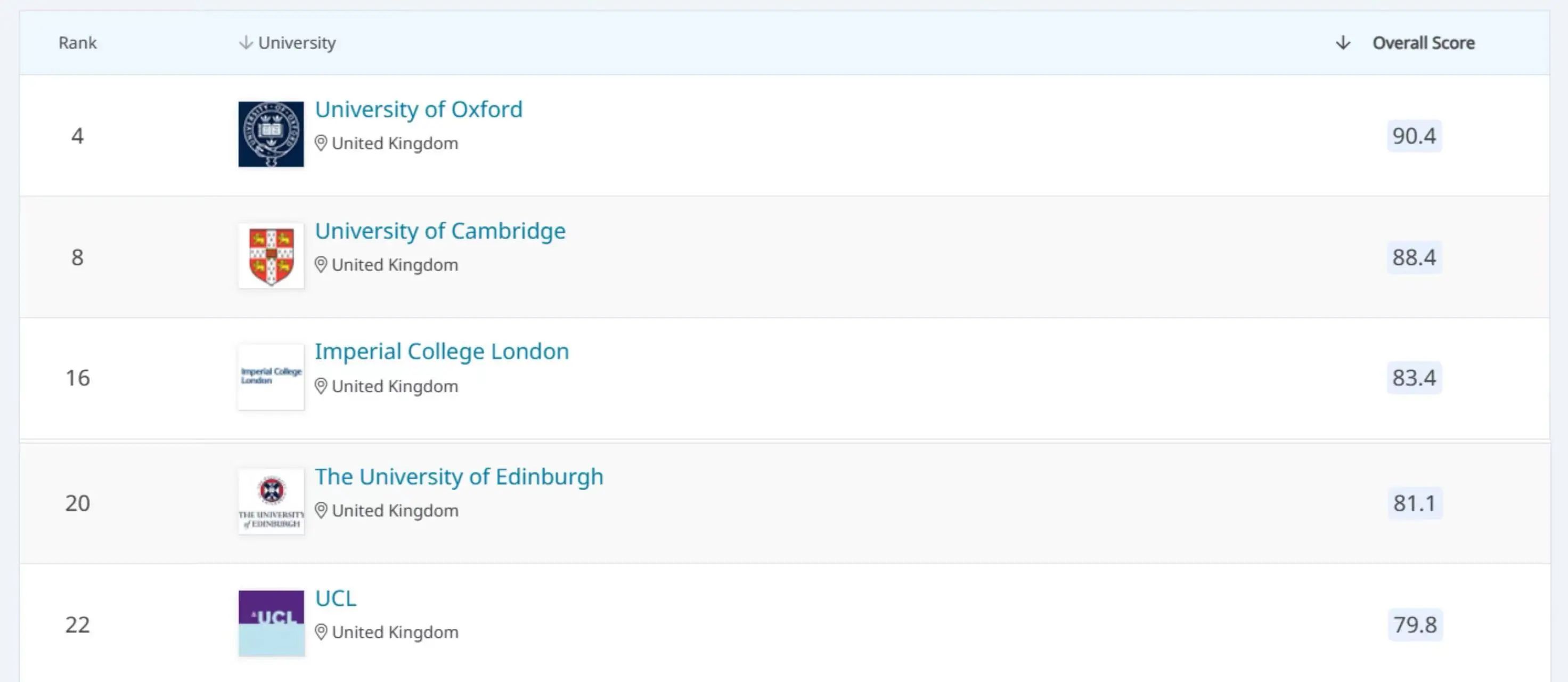
Task: Open the University of Oxford link
Action: 418,110
